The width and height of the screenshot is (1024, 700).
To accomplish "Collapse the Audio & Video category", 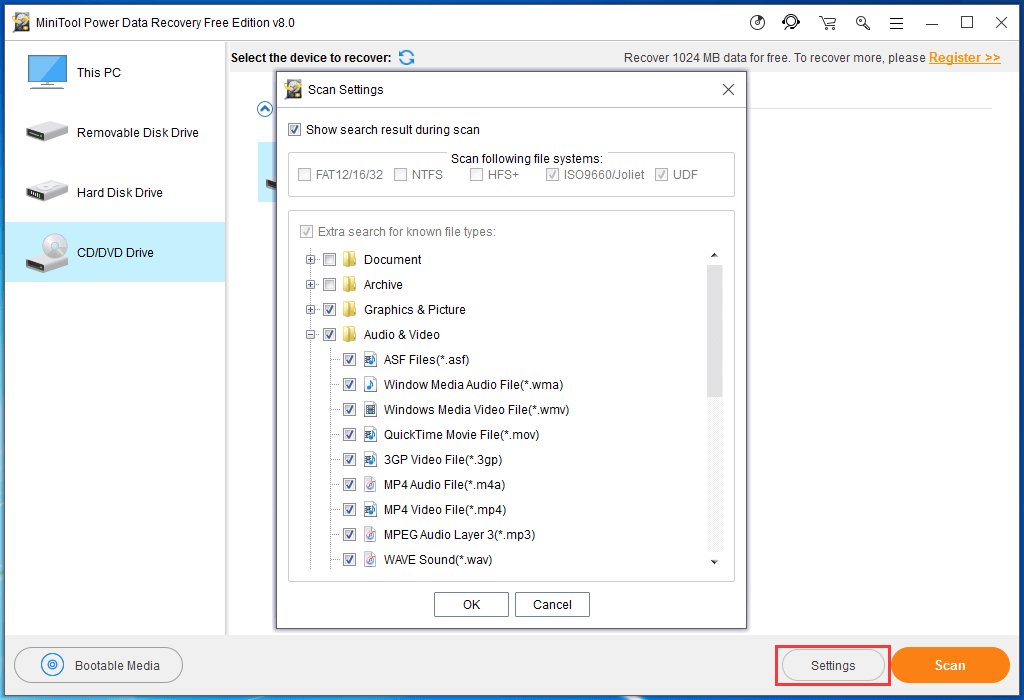I will click(x=310, y=334).
